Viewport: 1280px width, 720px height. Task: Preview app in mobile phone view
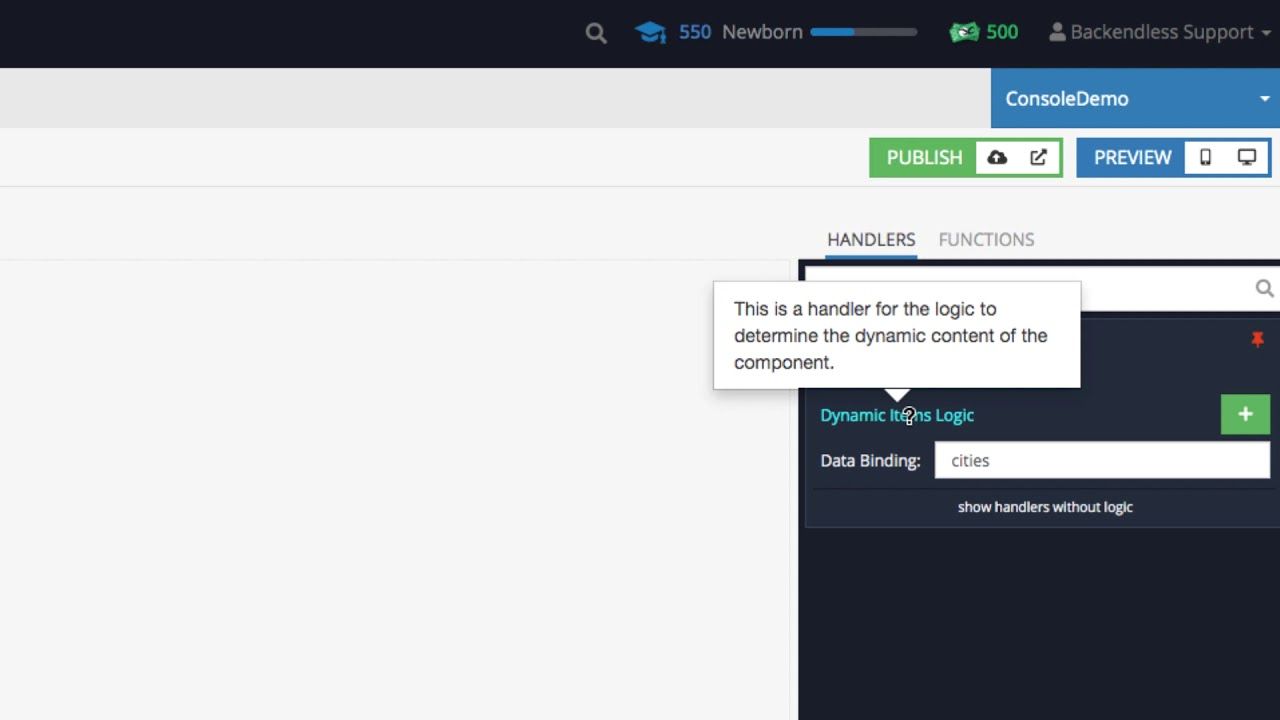[x=1205, y=158]
